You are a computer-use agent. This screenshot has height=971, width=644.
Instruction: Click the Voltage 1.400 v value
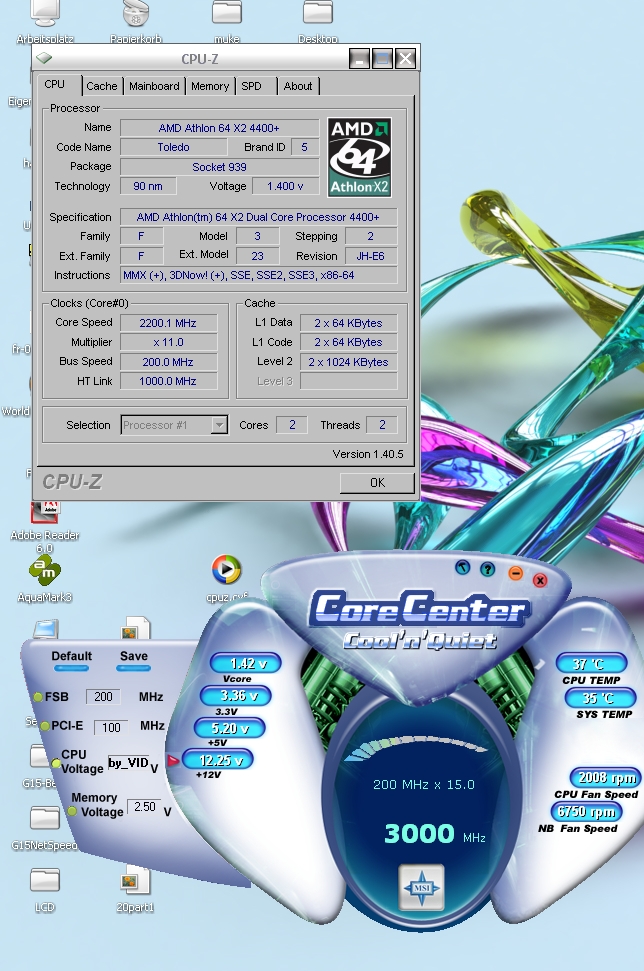click(x=285, y=186)
